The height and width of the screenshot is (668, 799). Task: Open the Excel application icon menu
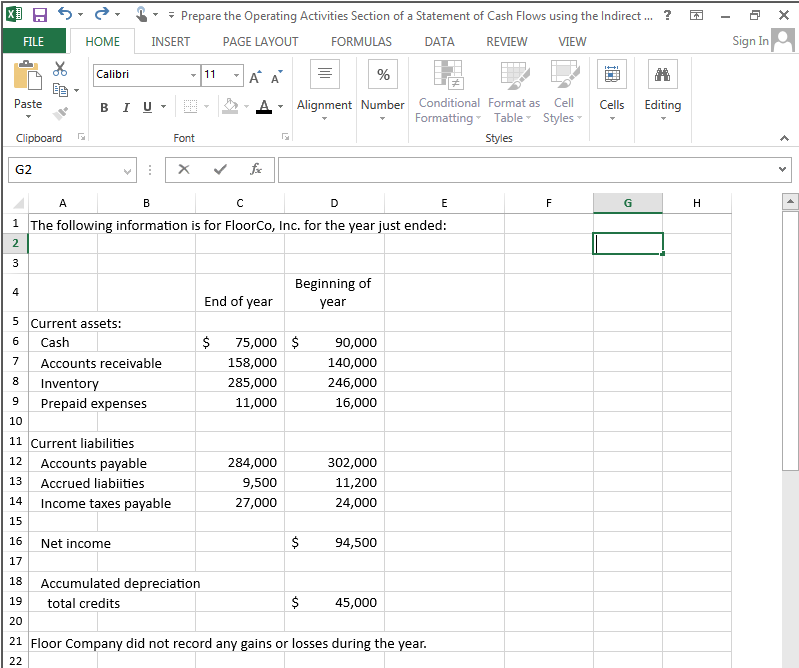(x=14, y=14)
